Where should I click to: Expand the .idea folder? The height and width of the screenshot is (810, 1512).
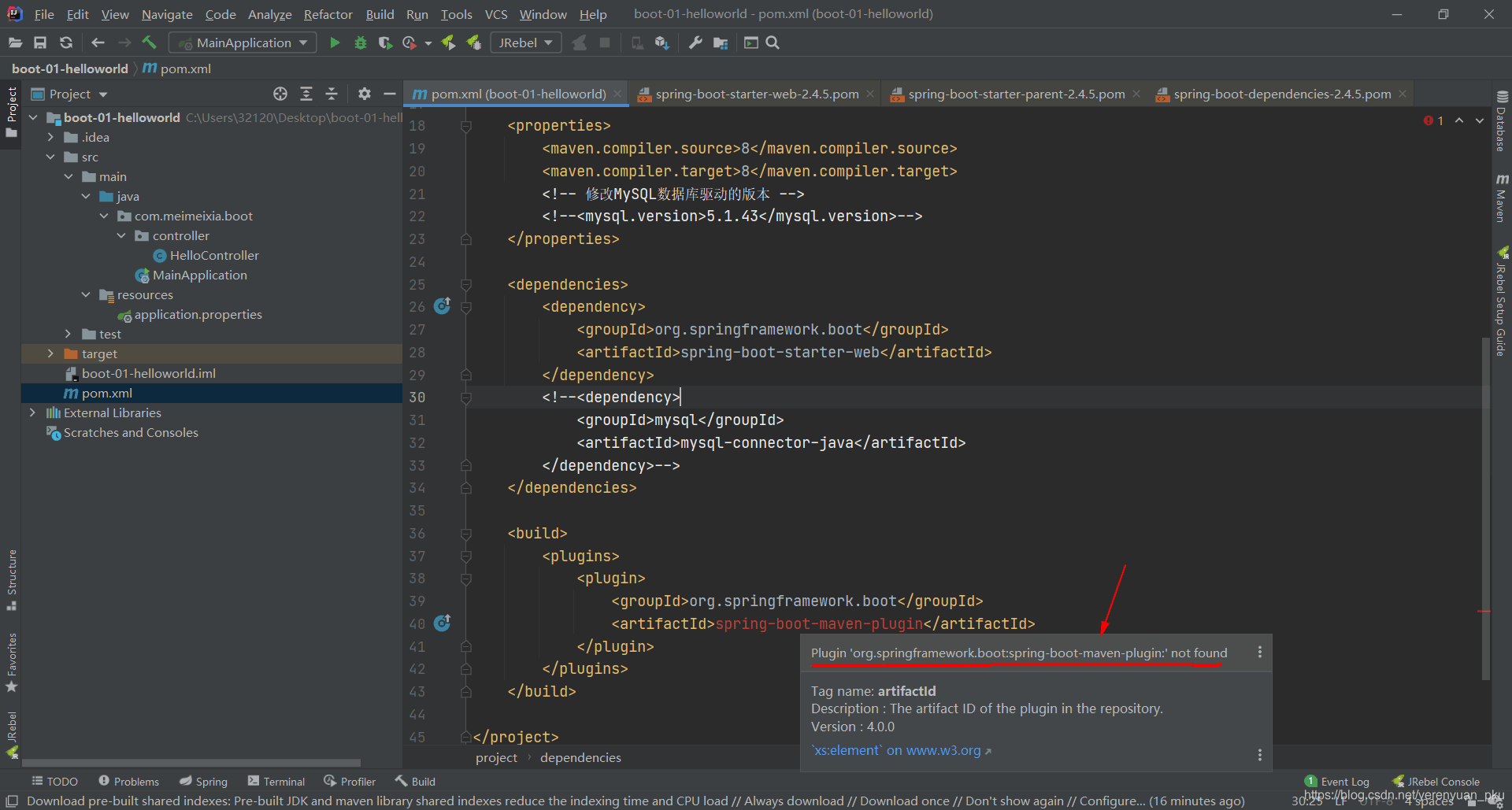[x=50, y=137]
